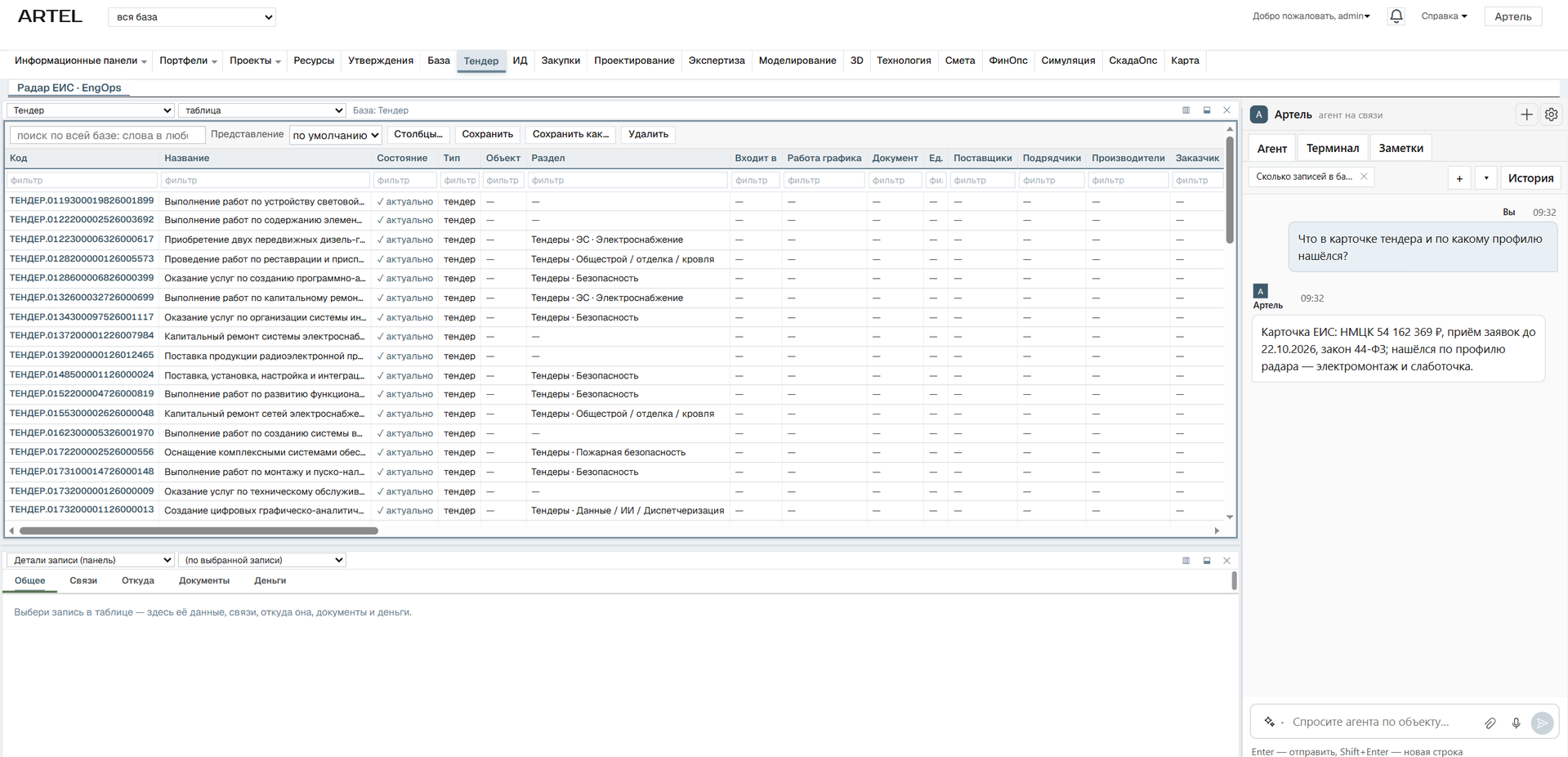Switch to the Терминал tab
Viewport: 1568px width, 757px height.
[1332, 148]
